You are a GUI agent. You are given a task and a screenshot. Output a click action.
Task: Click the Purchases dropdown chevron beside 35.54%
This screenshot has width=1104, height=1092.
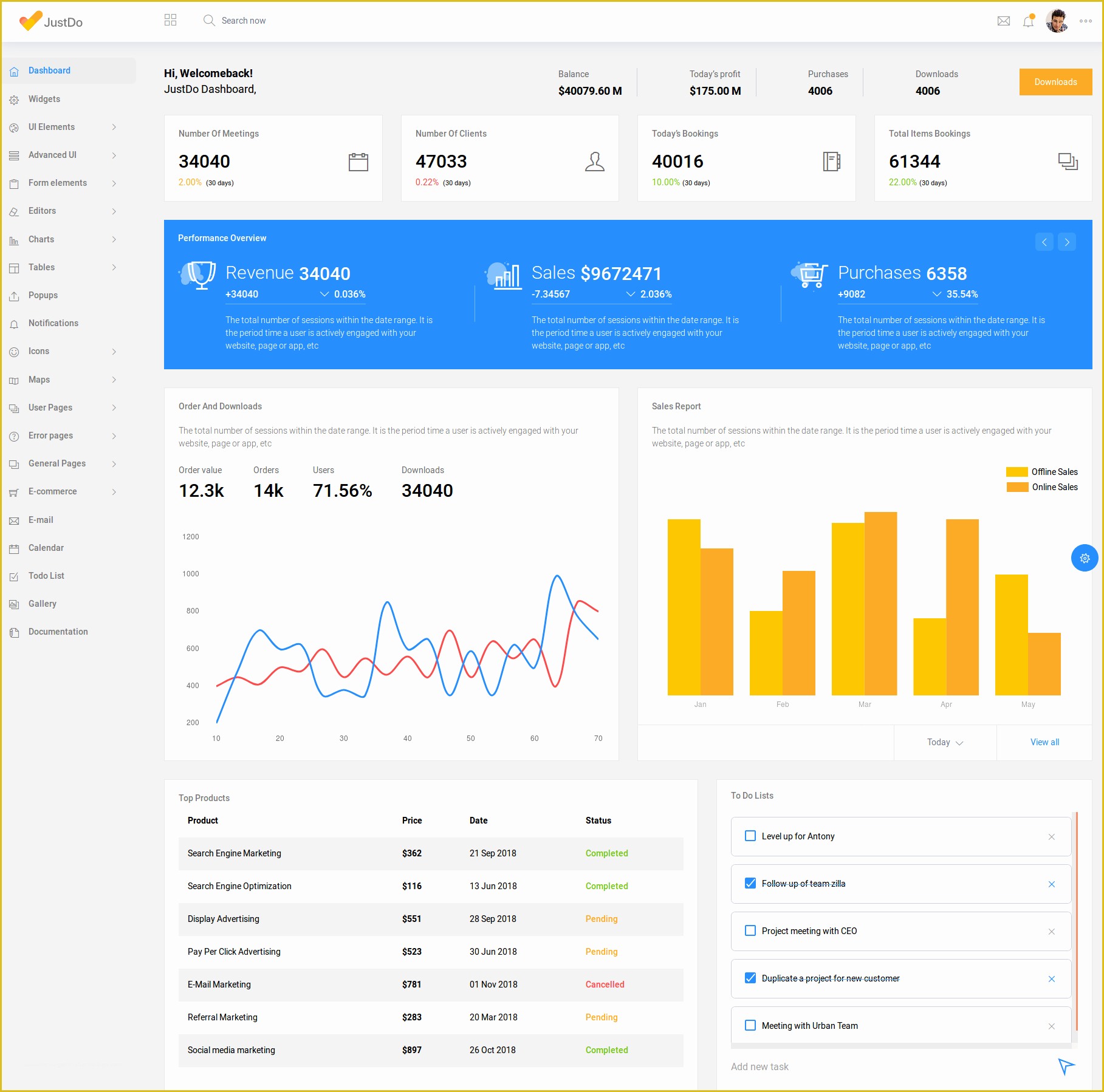point(937,294)
